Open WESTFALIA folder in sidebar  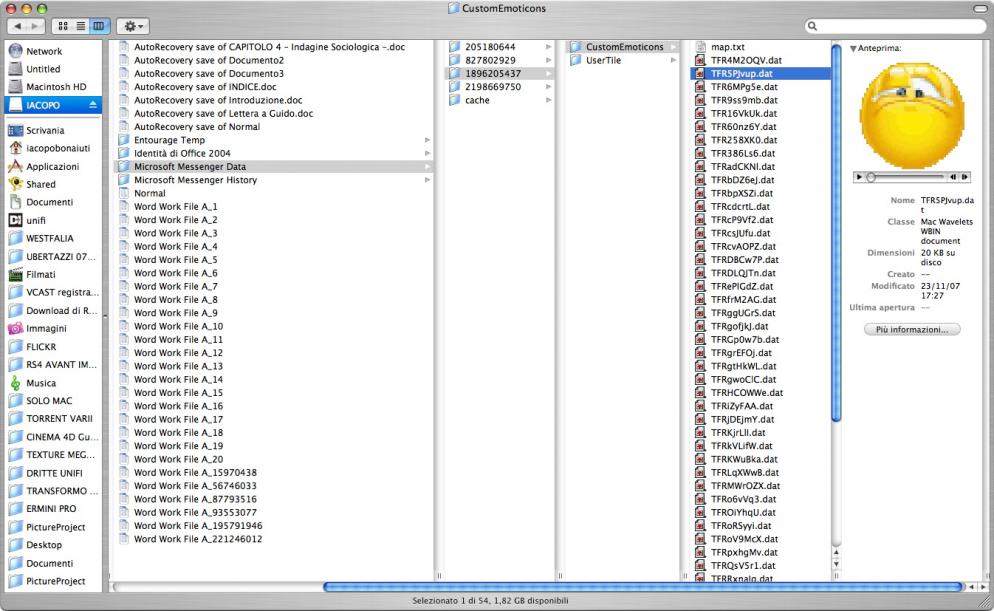(x=49, y=238)
